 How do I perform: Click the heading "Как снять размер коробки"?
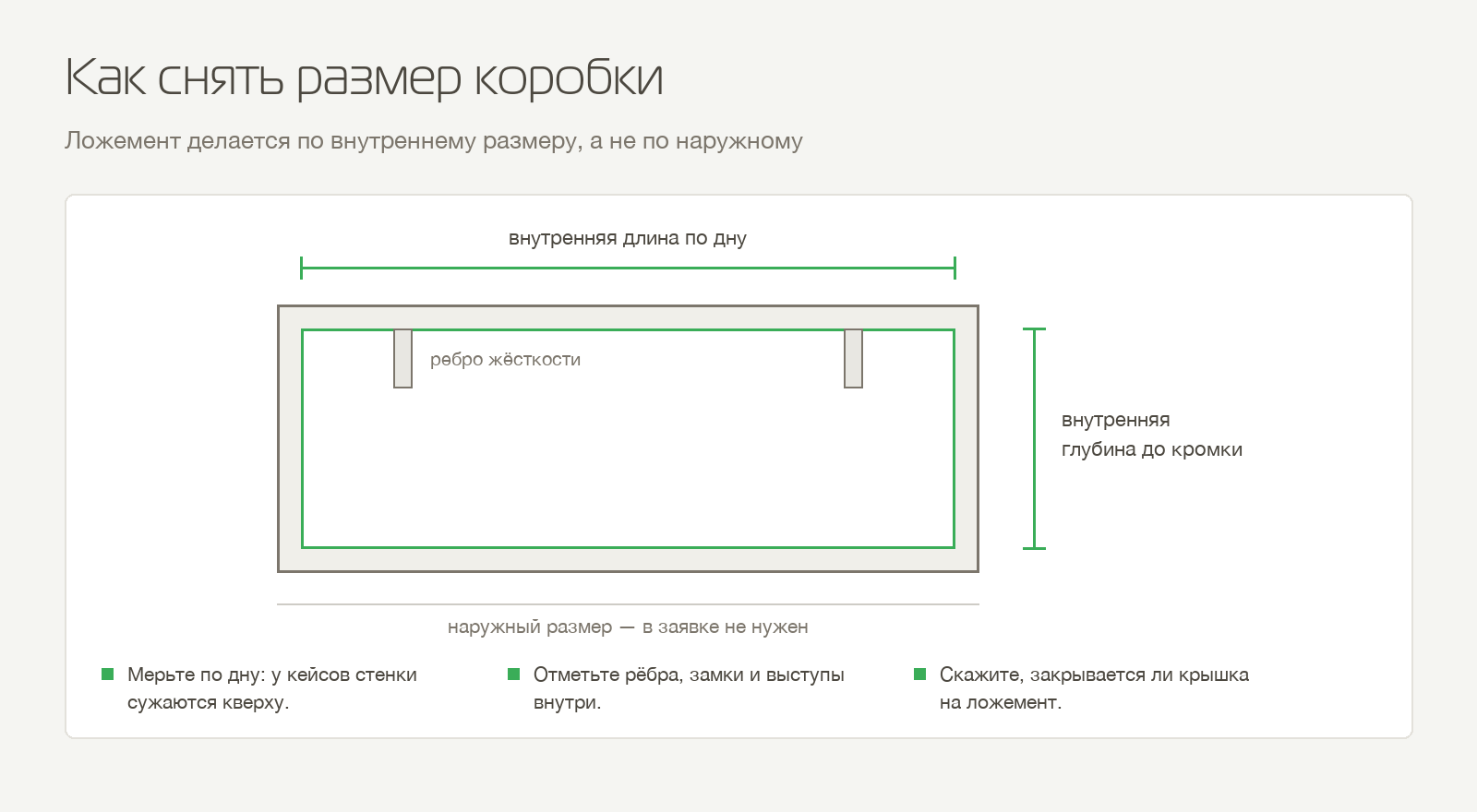pyautogui.click(x=364, y=78)
